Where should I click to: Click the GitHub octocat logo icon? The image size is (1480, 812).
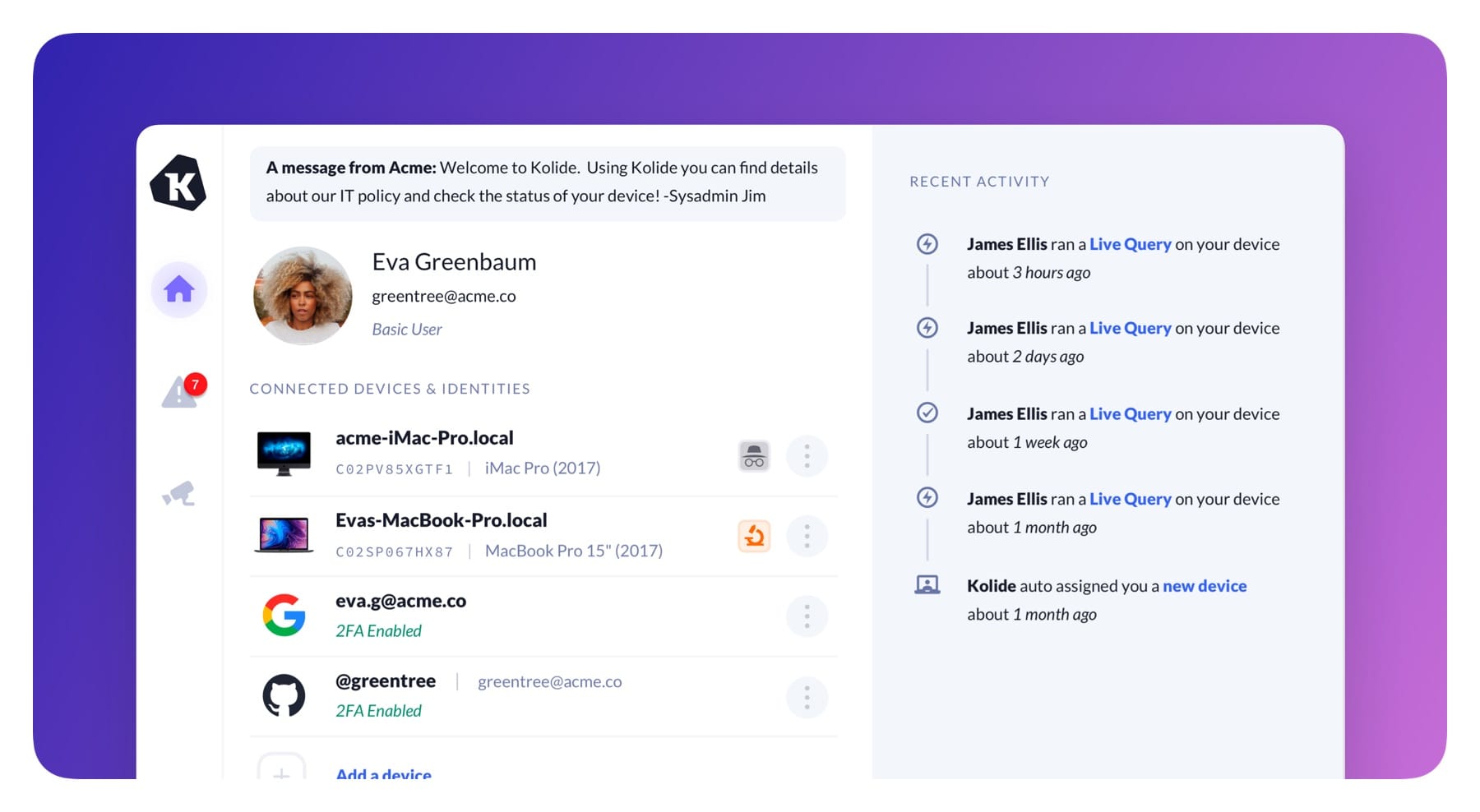click(284, 696)
